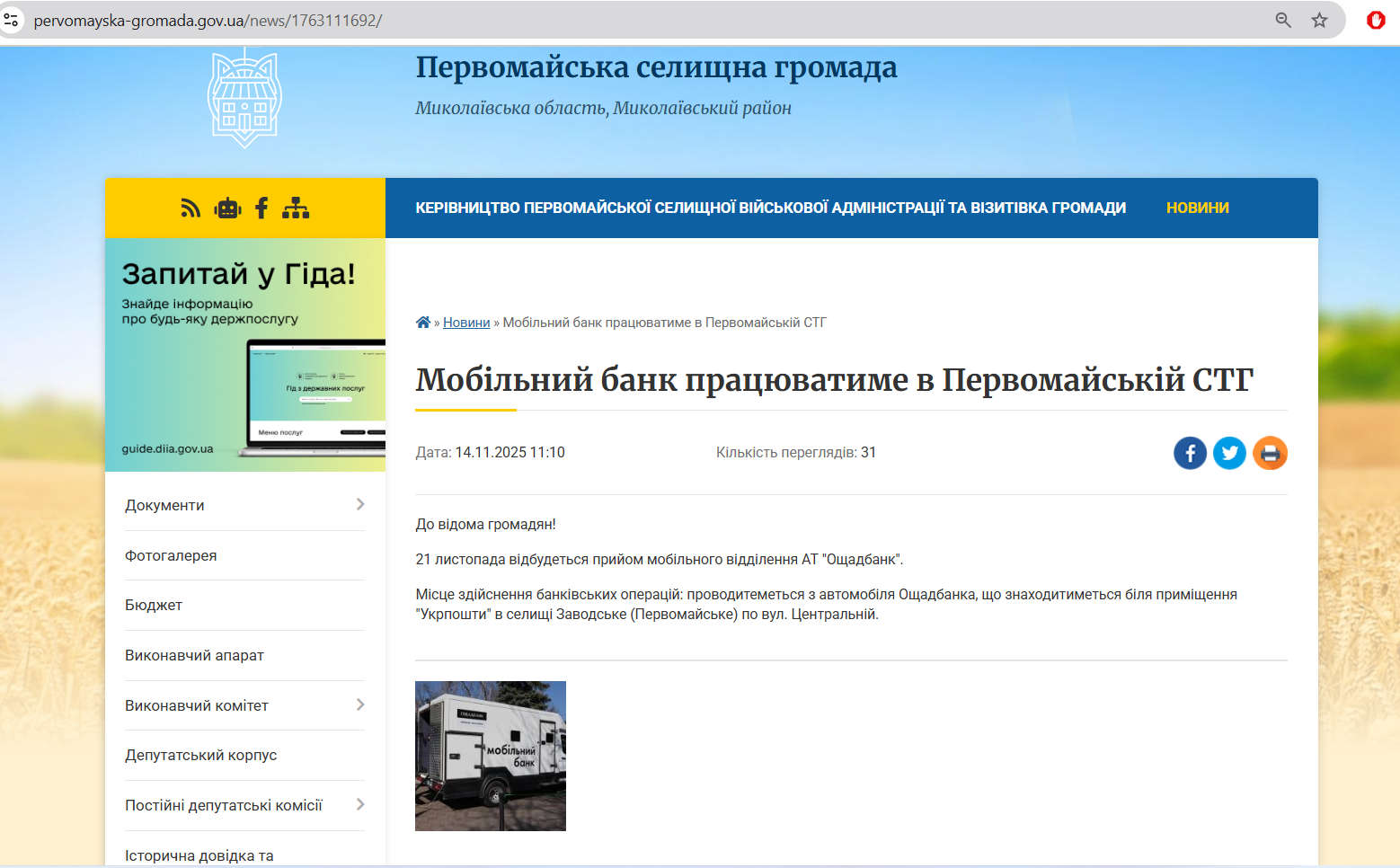Image resolution: width=1400 pixels, height=868 pixels.
Task: Click the browser zoom magnifier icon
Action: pyautogui.click(x=1283, y=20)
